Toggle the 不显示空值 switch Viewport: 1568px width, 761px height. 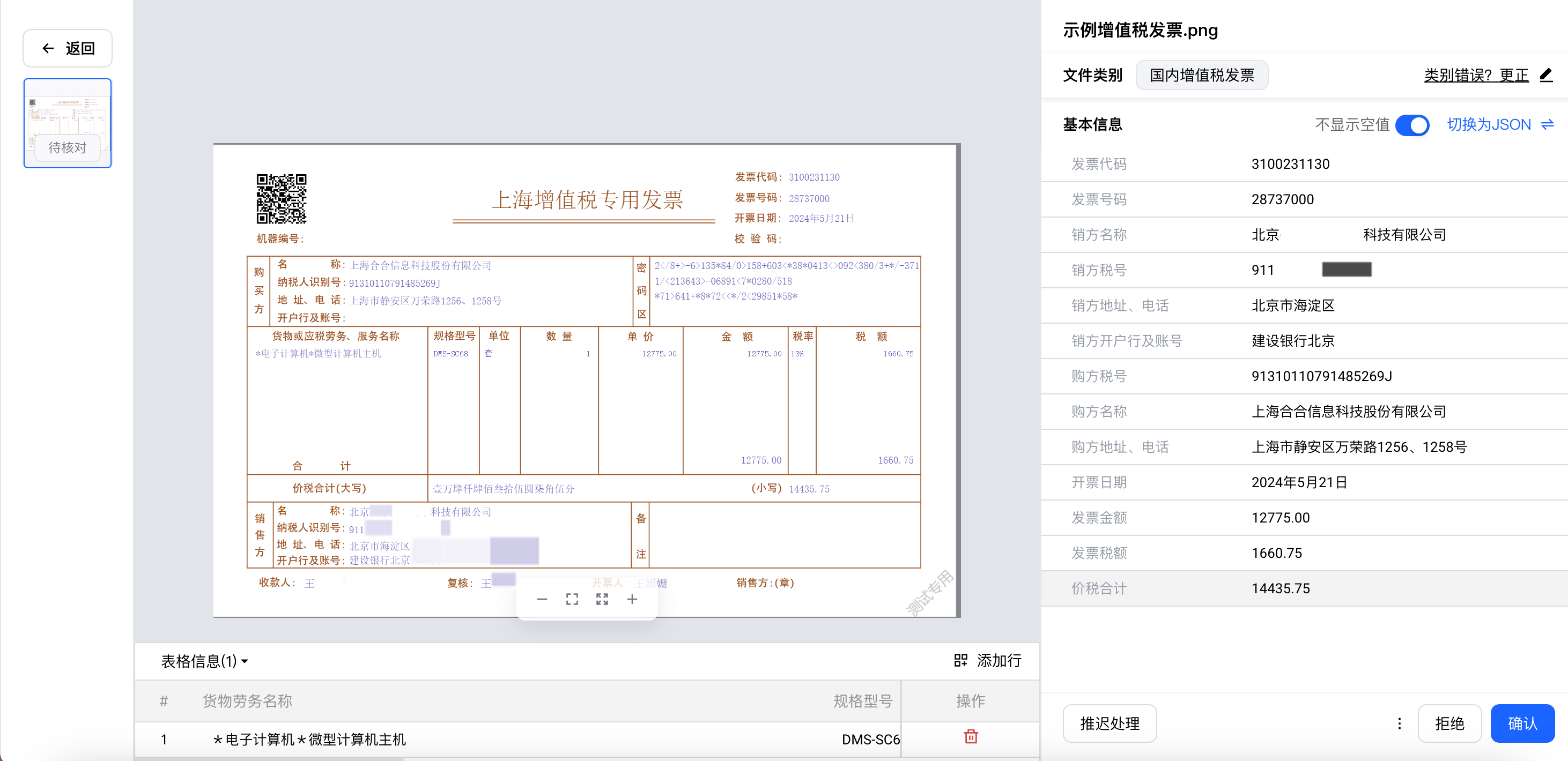pos(1412,125)
